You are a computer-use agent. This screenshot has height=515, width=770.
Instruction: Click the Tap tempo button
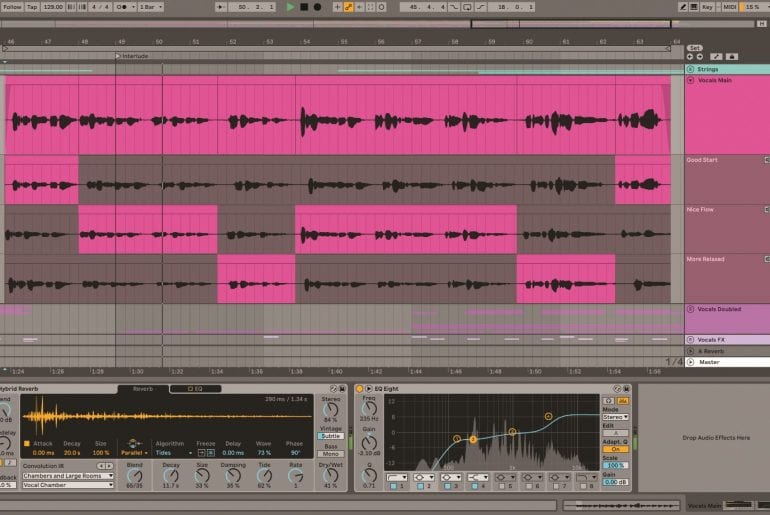click(32, 7)
